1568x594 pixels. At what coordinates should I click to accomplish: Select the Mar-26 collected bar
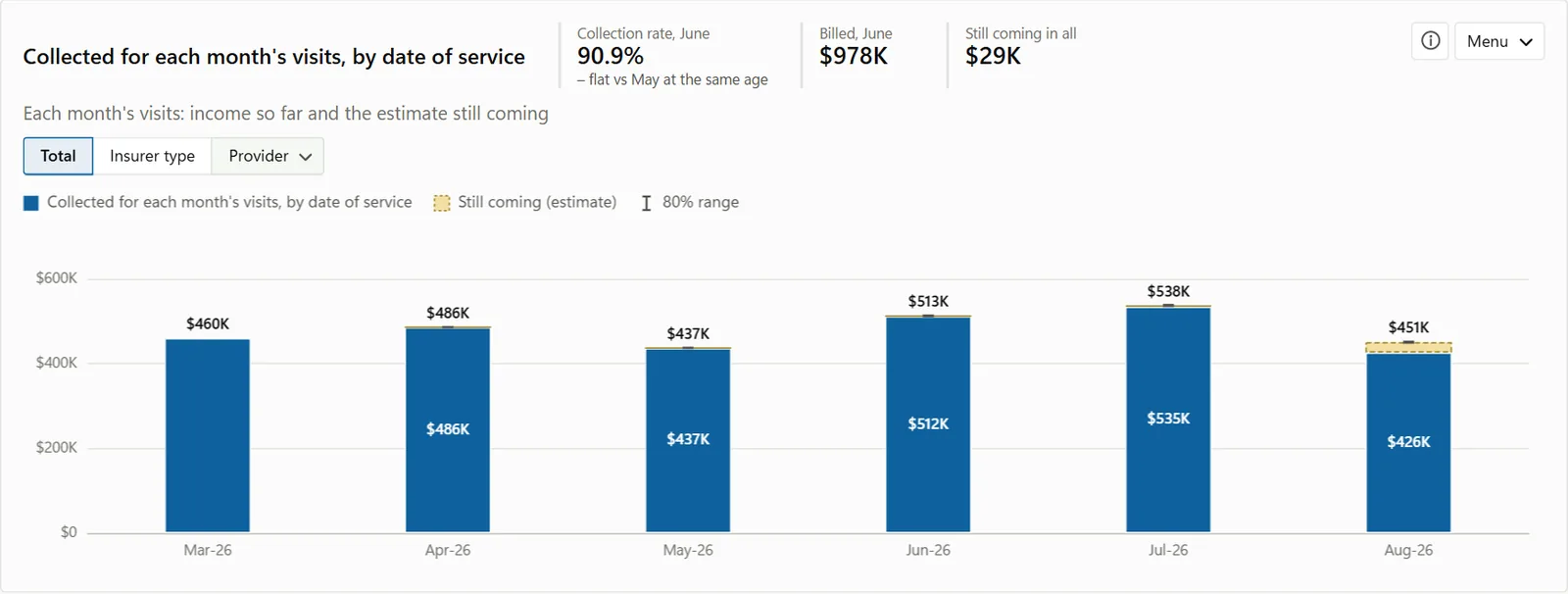coord(208,436)
